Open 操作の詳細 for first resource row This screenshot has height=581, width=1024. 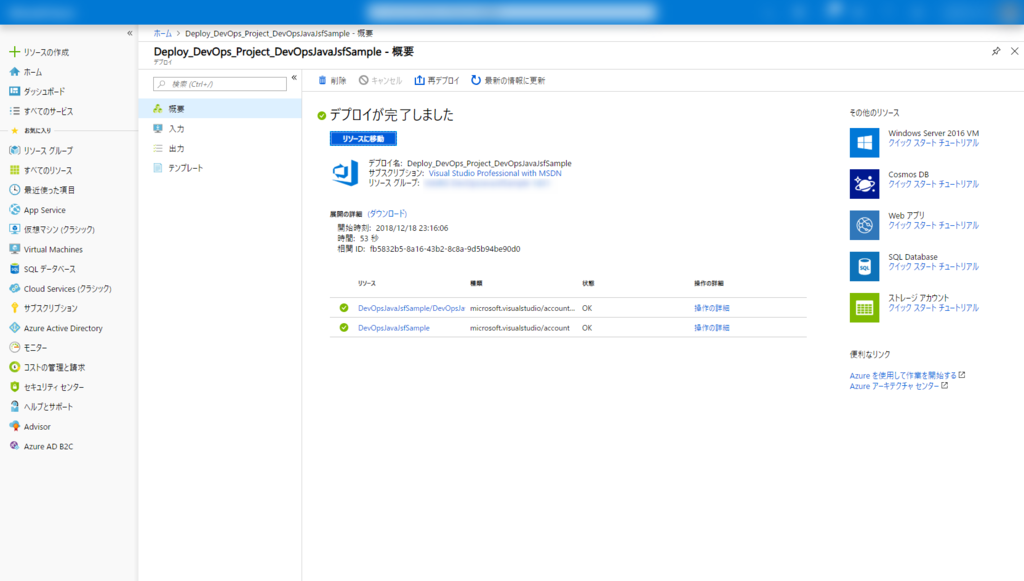(712, 308)
